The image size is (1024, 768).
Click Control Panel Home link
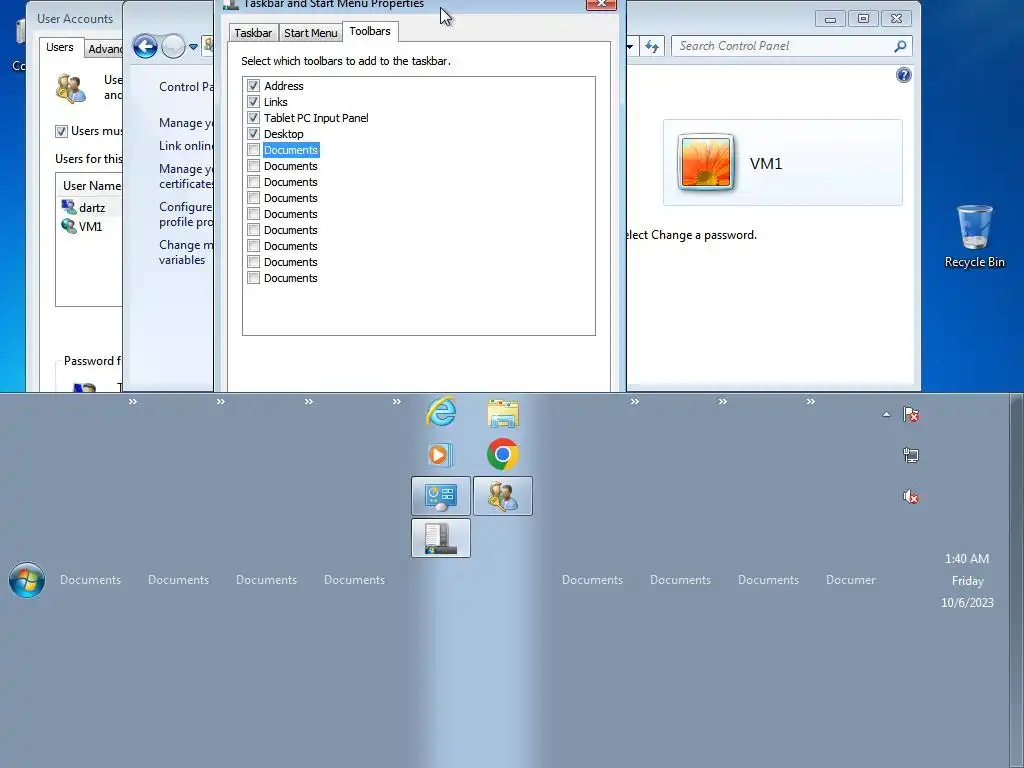point(185,87)
